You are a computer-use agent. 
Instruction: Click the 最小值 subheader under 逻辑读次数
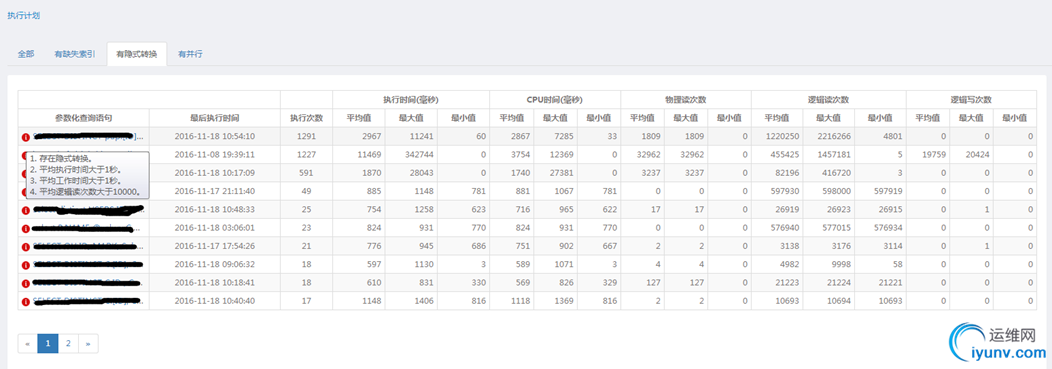(880, 118)
